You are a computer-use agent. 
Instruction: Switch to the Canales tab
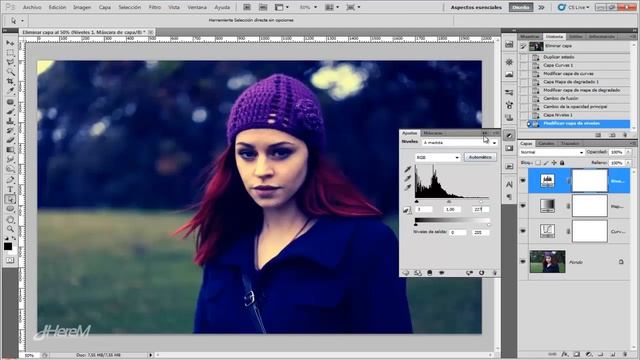click(x=546, y=143)
